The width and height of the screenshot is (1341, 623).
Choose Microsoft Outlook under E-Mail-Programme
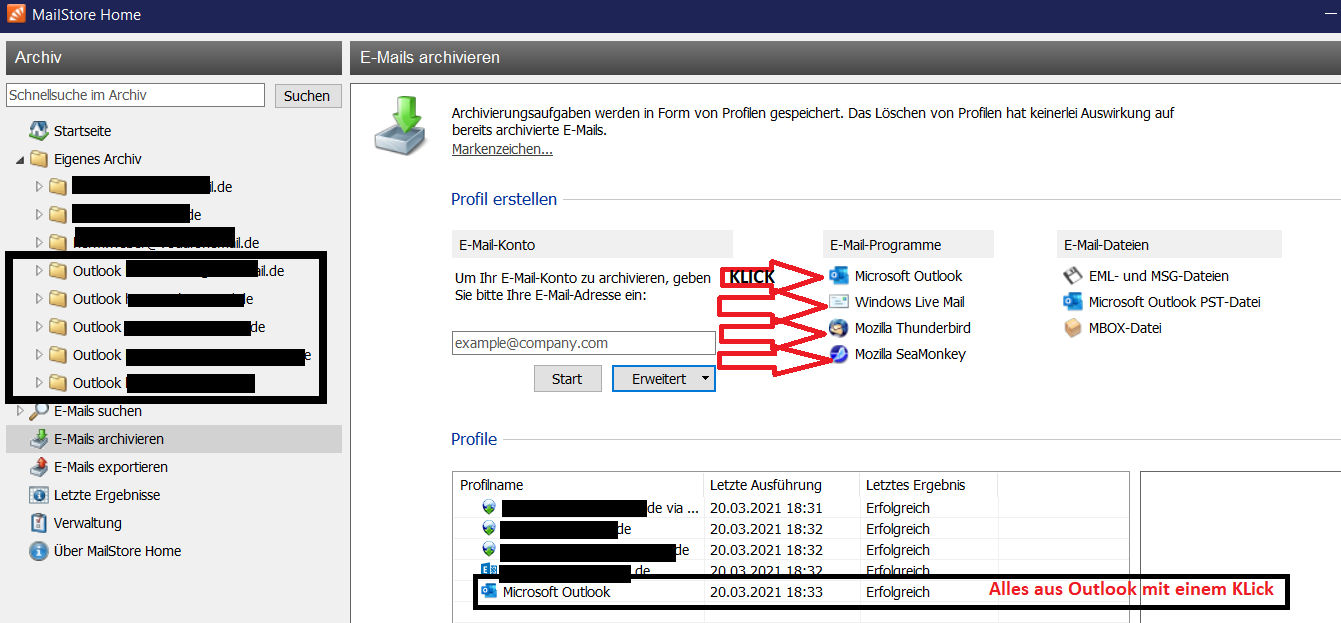point(908,276)
